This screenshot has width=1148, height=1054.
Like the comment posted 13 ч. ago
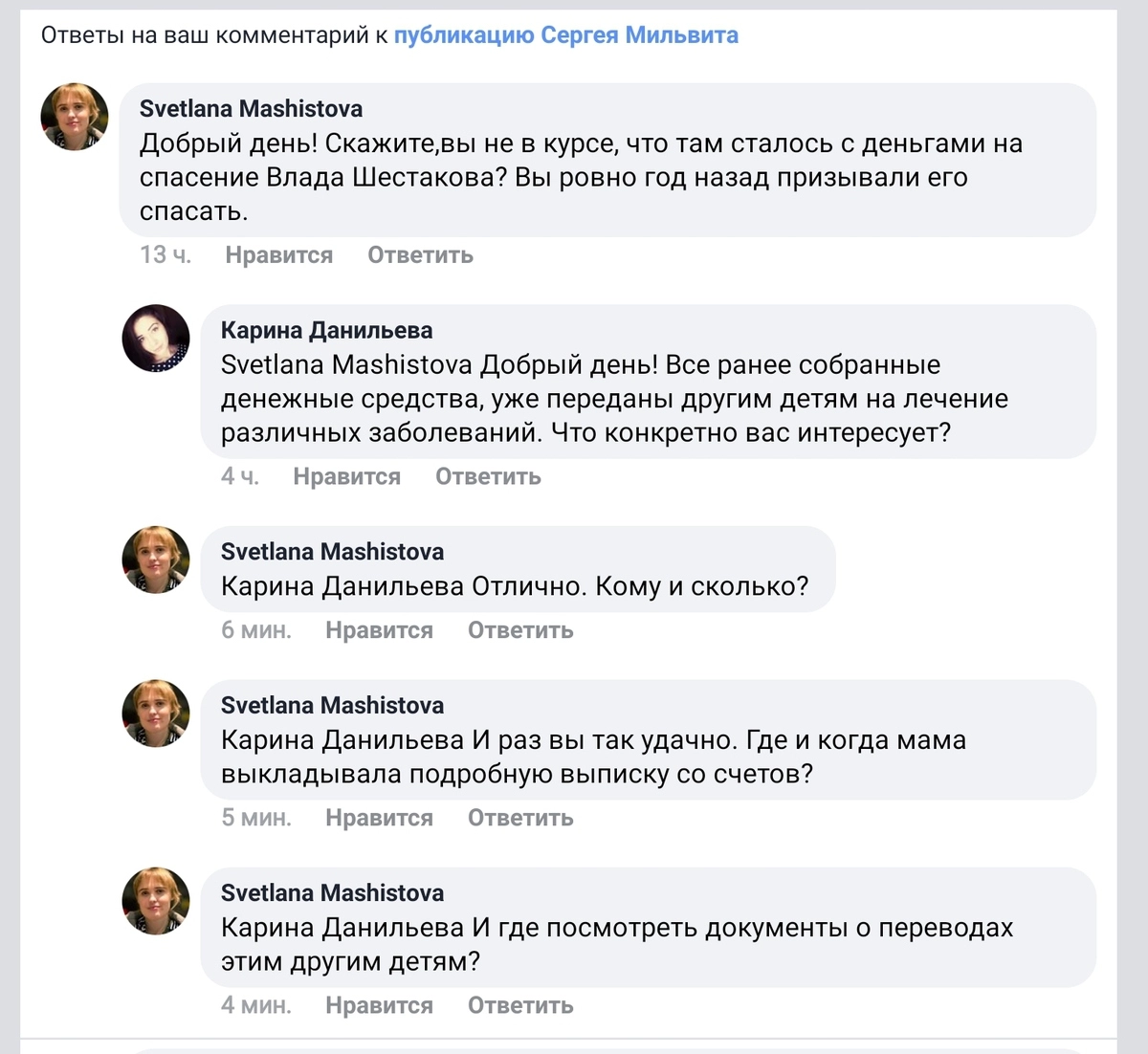[x=278, y=254]
